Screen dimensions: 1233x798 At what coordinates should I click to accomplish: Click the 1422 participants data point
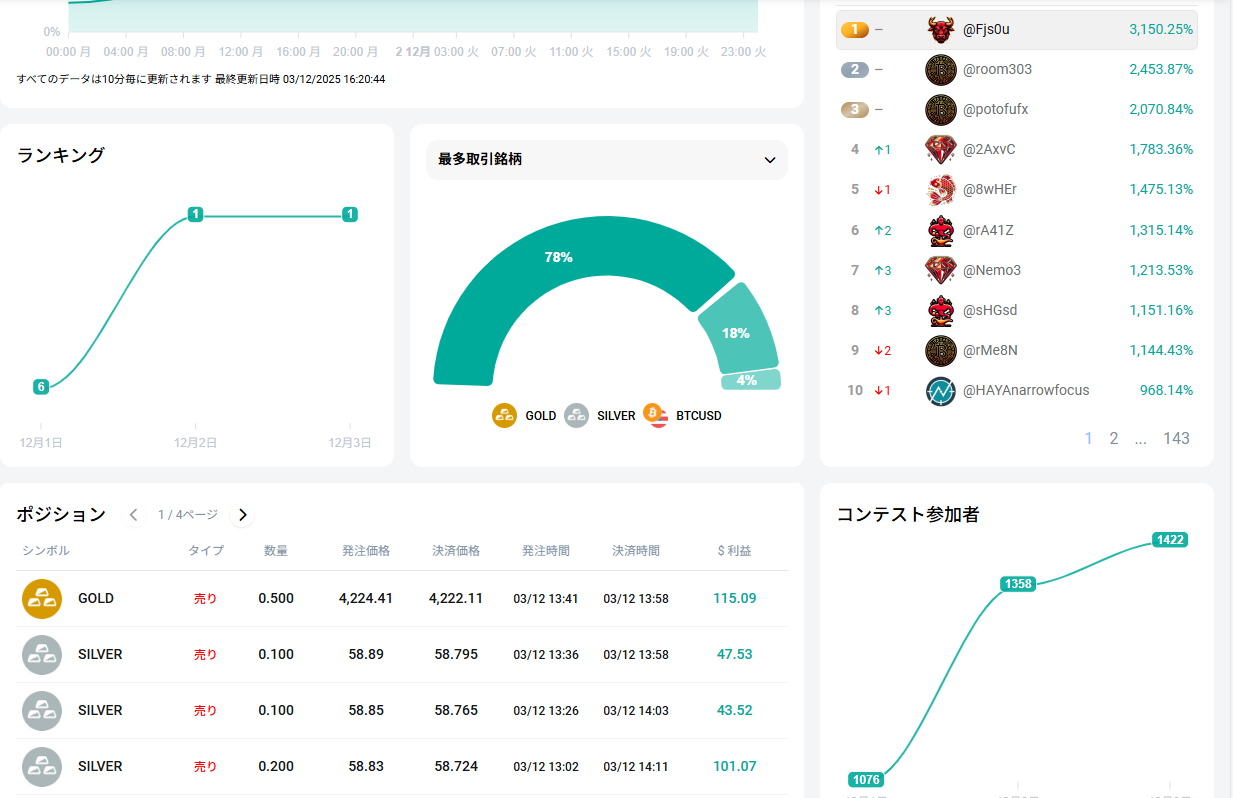(x=1170, y=540)
